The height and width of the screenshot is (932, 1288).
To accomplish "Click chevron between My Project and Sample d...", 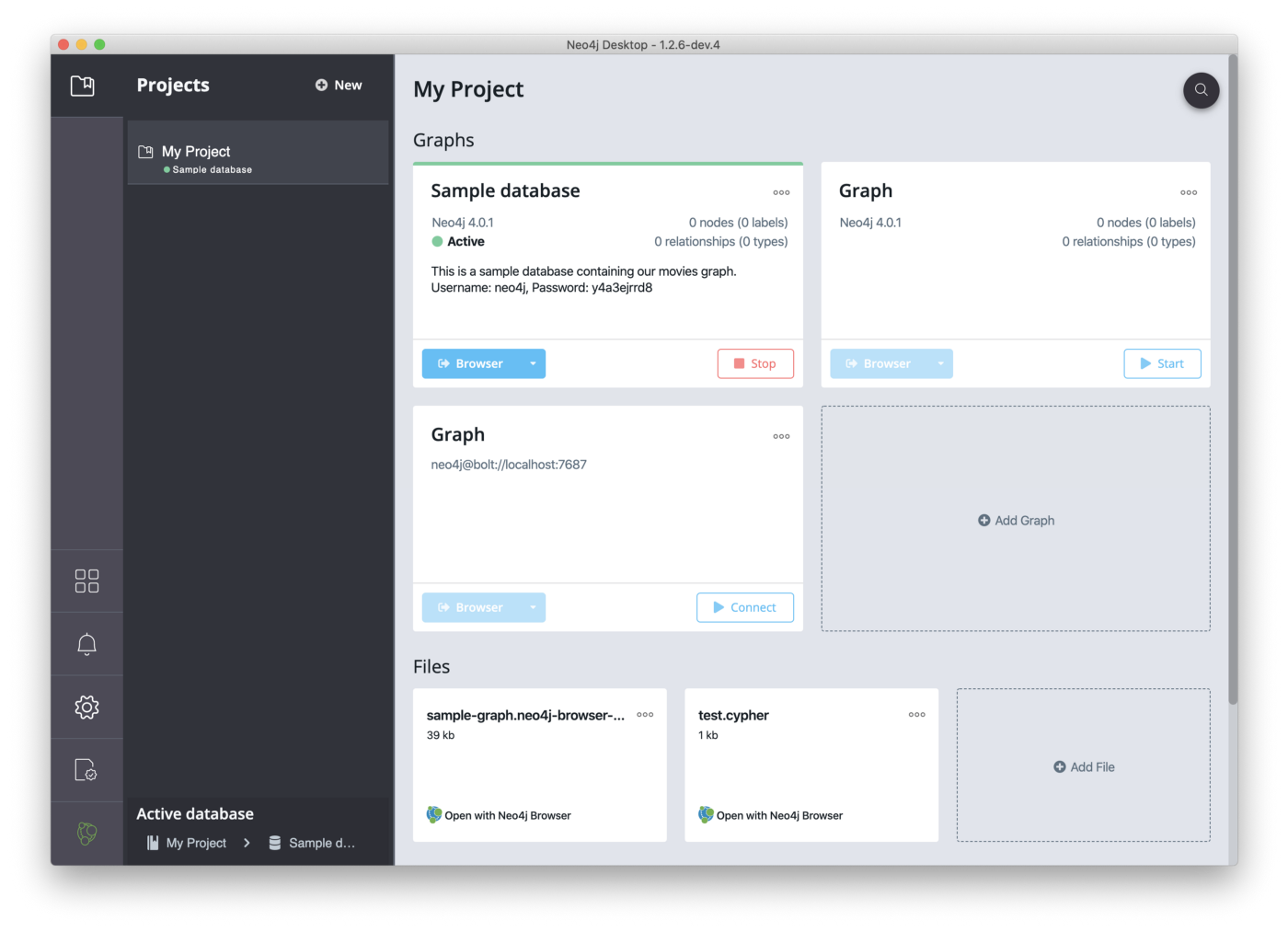I will coord(247,843).
